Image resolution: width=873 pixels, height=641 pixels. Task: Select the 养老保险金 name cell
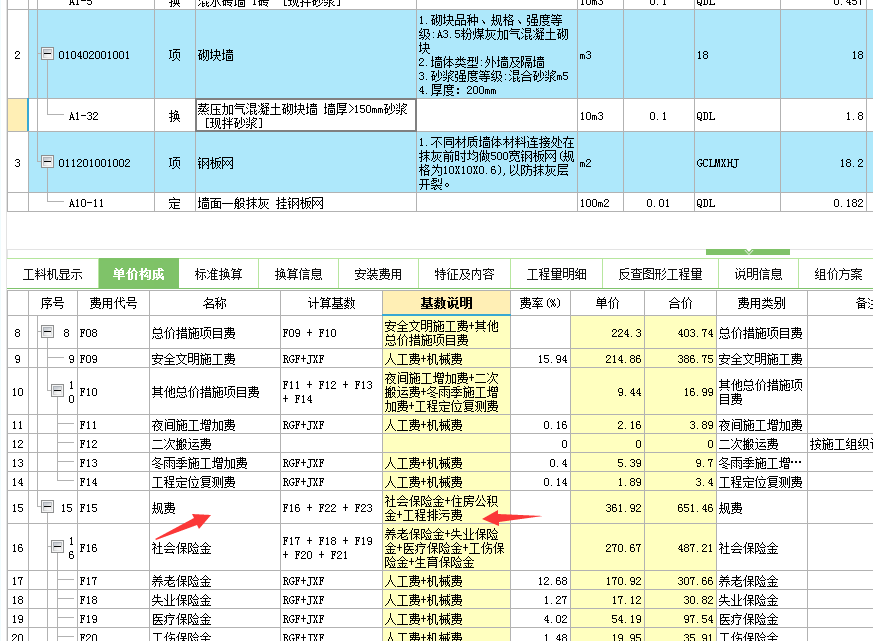pyautogui.click(x=215, y=581)
